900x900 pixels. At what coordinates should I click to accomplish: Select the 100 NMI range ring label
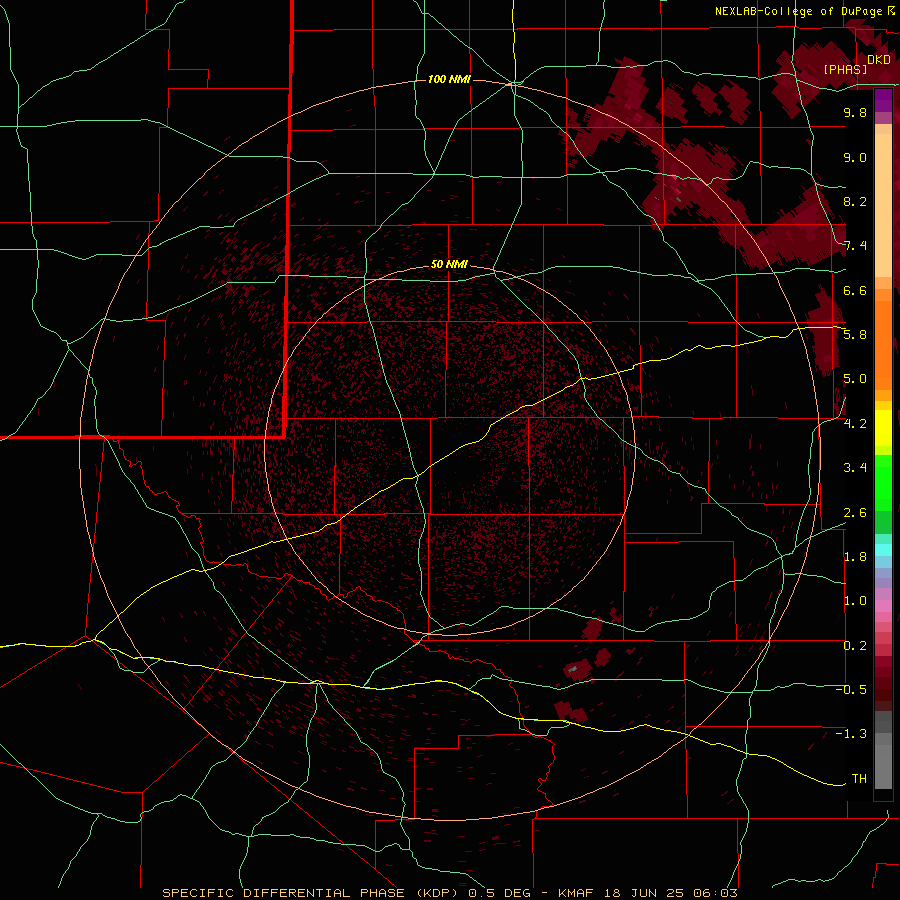(449, 79)
